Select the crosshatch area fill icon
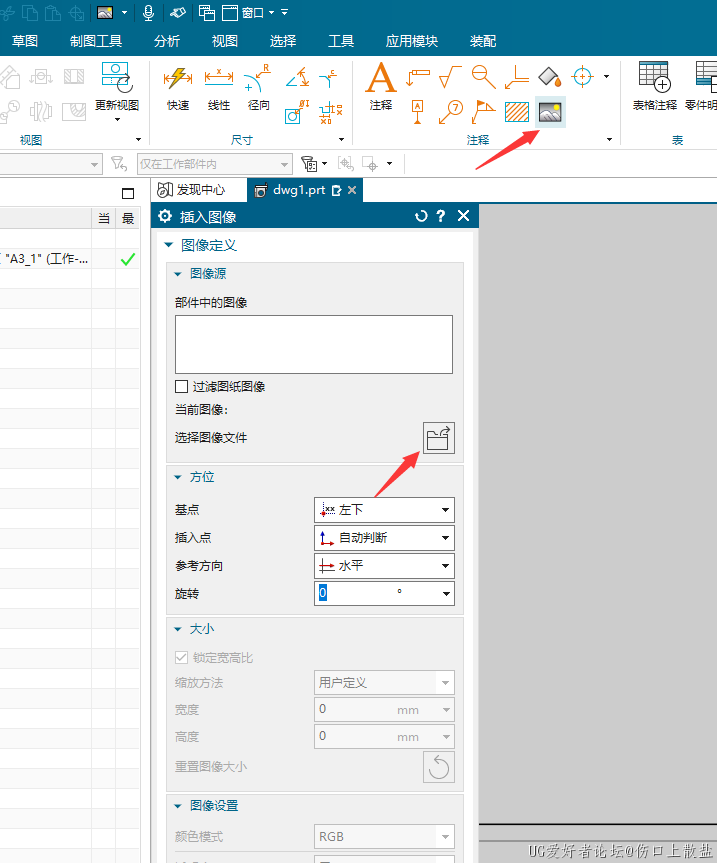Screen dimensions: 717x863 pos(516,111)
